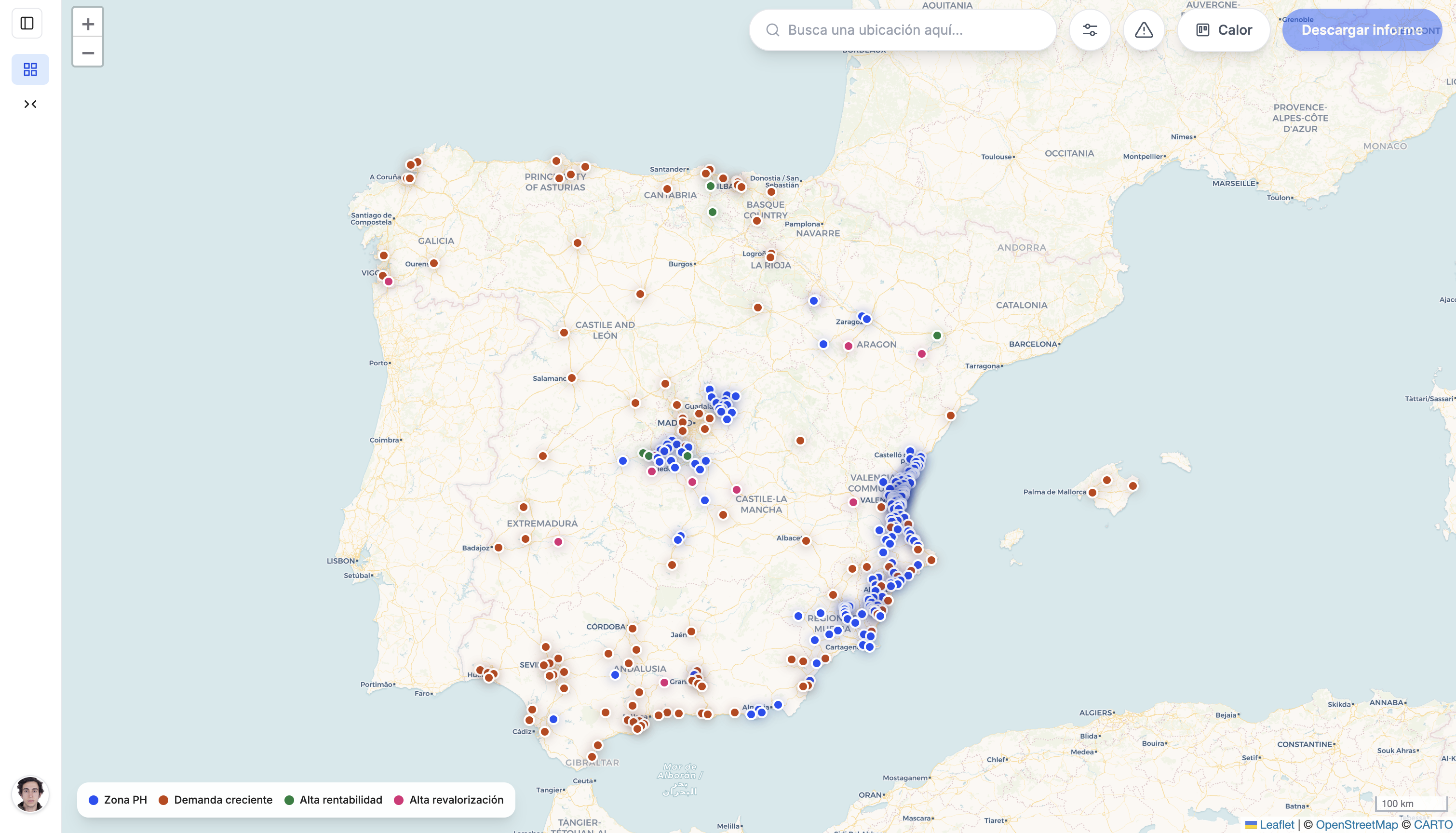Zoom in using the plus control
Screen dimensions: 1456x833
coord(88,24)
